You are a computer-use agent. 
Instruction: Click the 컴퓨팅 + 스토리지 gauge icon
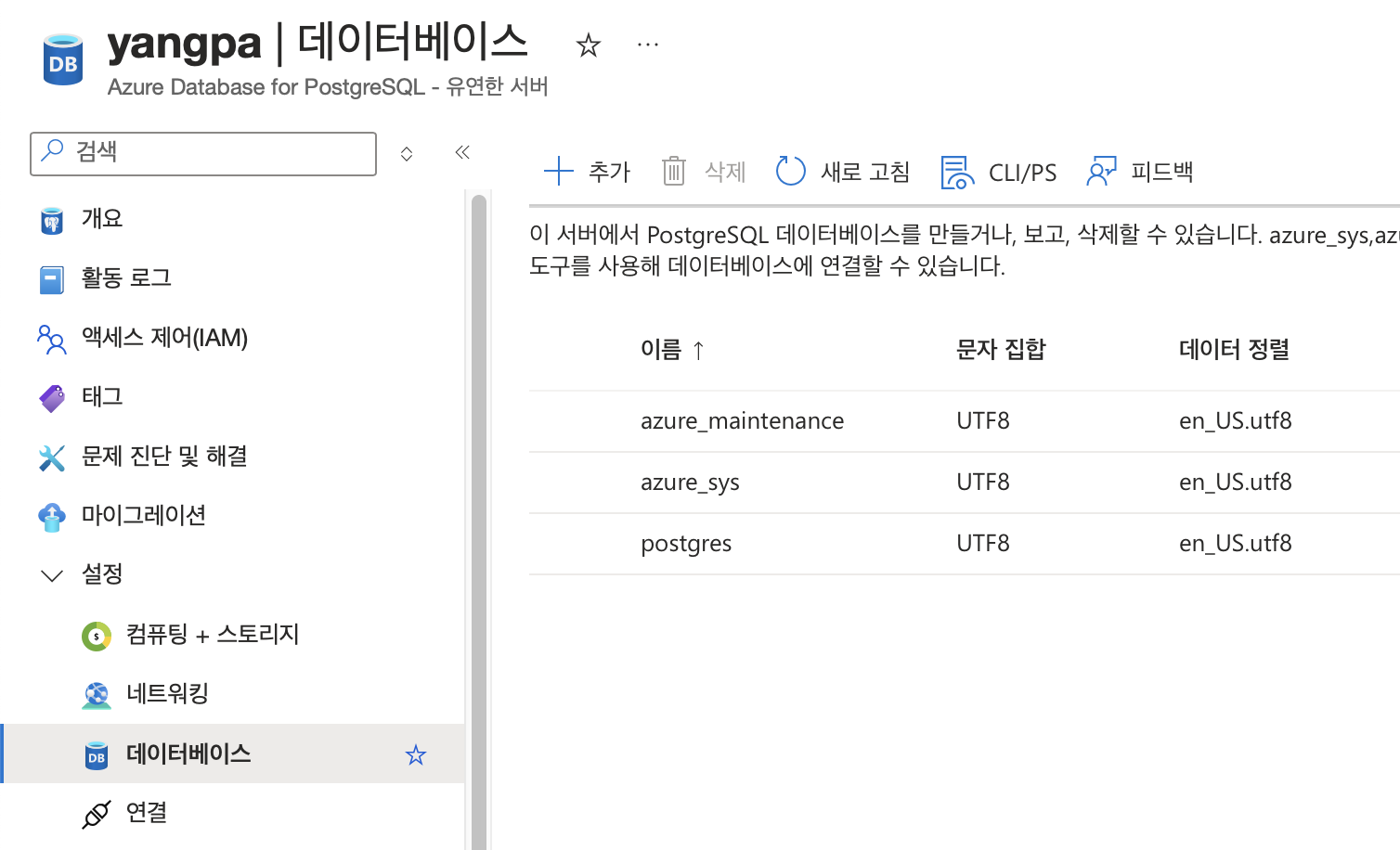tap(97, 637)
